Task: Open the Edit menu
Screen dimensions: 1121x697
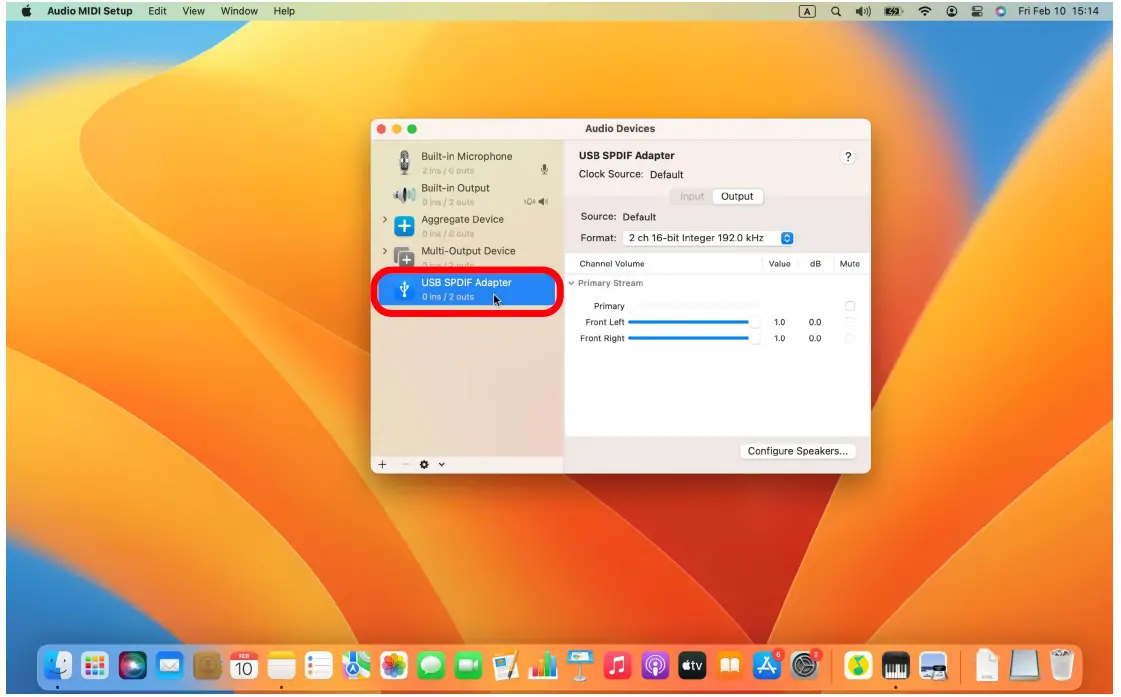Action: 157,11
